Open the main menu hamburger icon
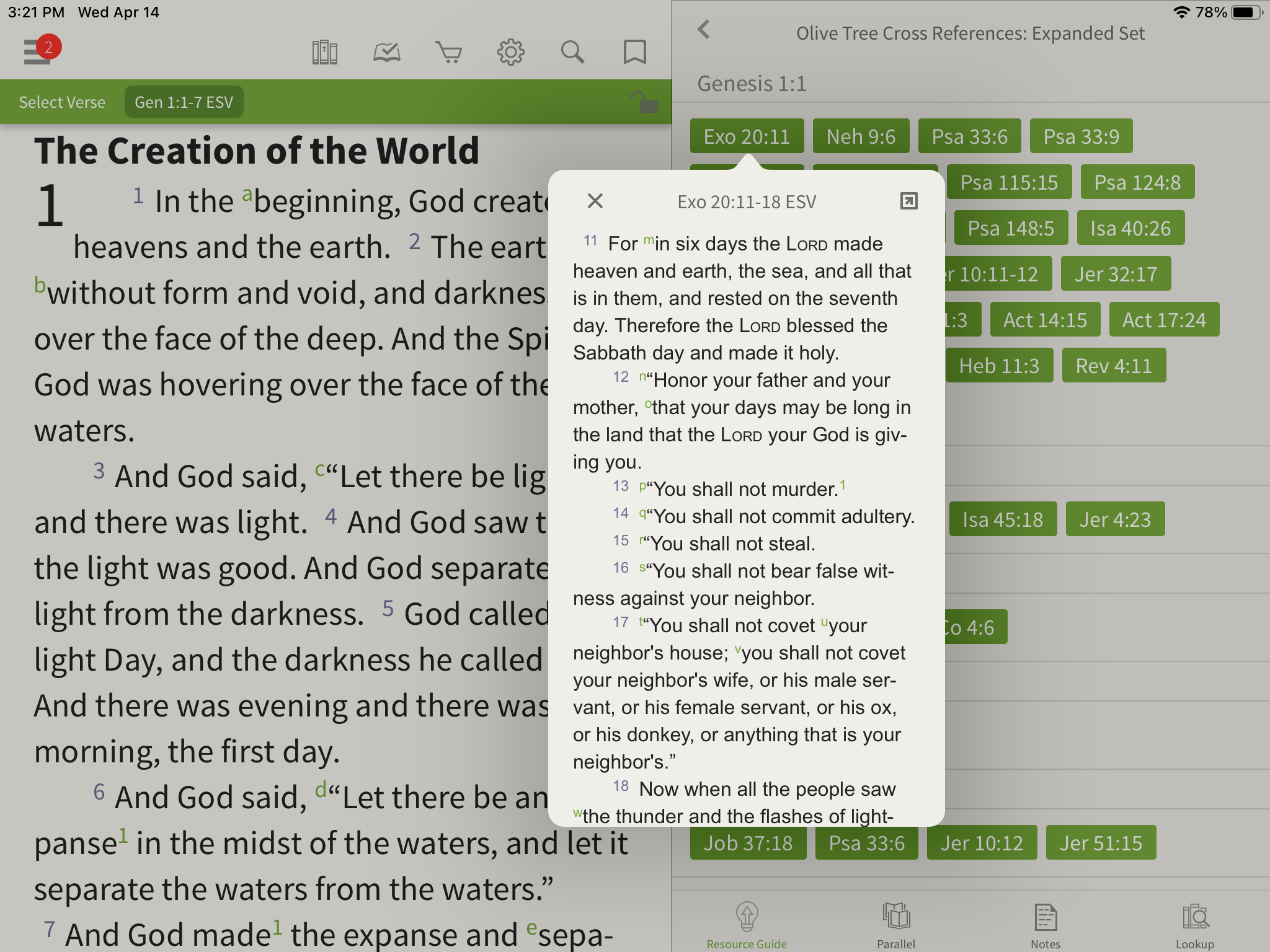The height and width of the screenshot is (952, 1270). [x=37, y=51]
